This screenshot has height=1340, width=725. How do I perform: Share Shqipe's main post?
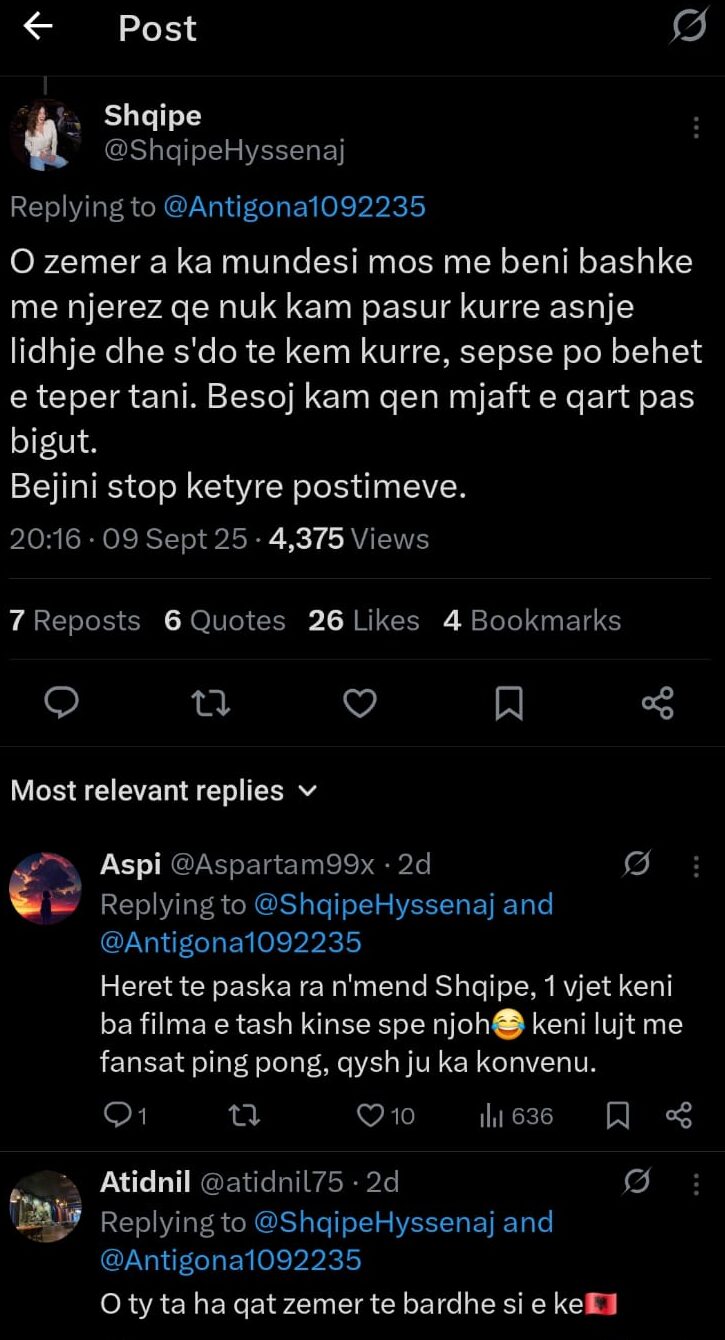[657, 704]
